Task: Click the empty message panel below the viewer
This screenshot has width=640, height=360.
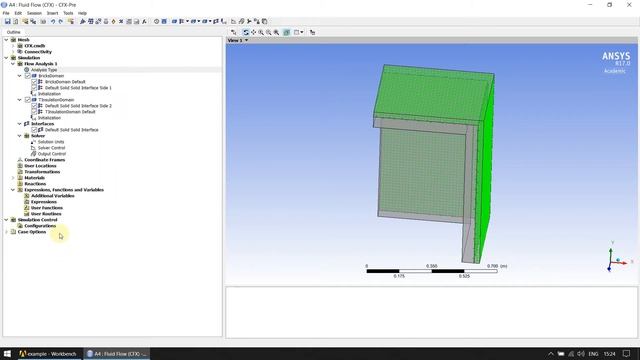Action: pos(431,312)
